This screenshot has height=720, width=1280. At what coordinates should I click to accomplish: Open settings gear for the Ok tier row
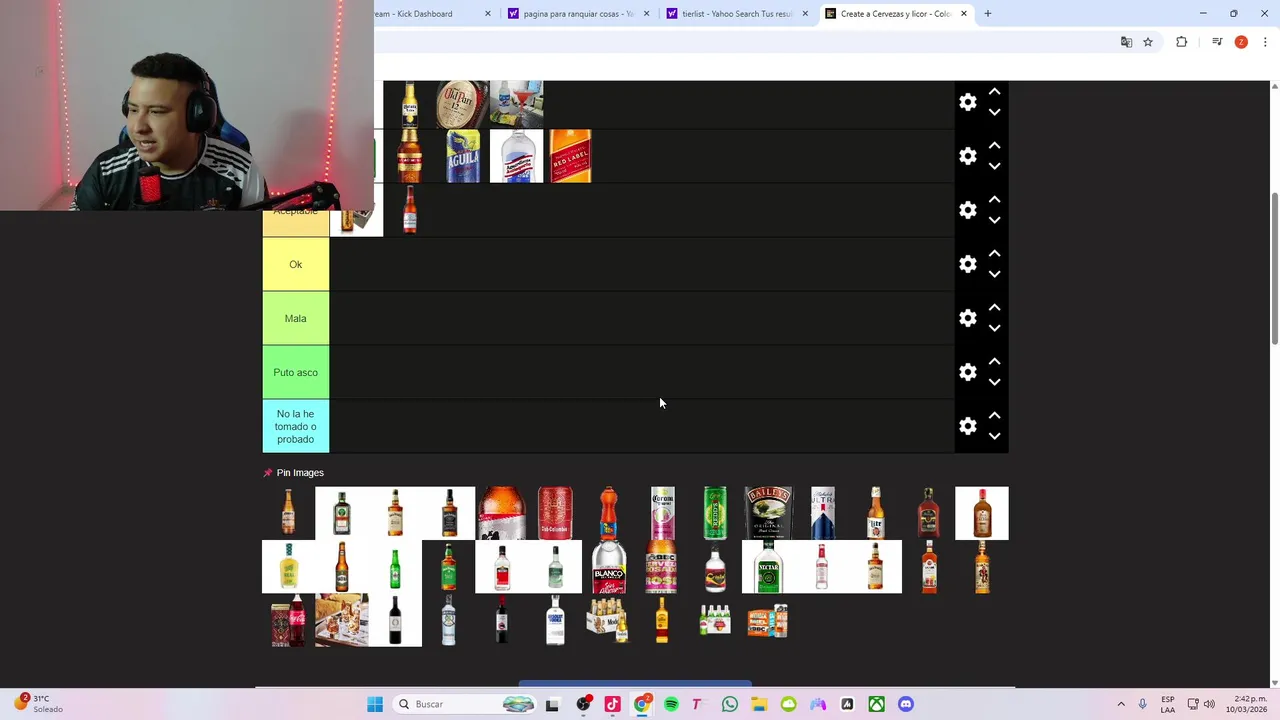click(967, 264)
